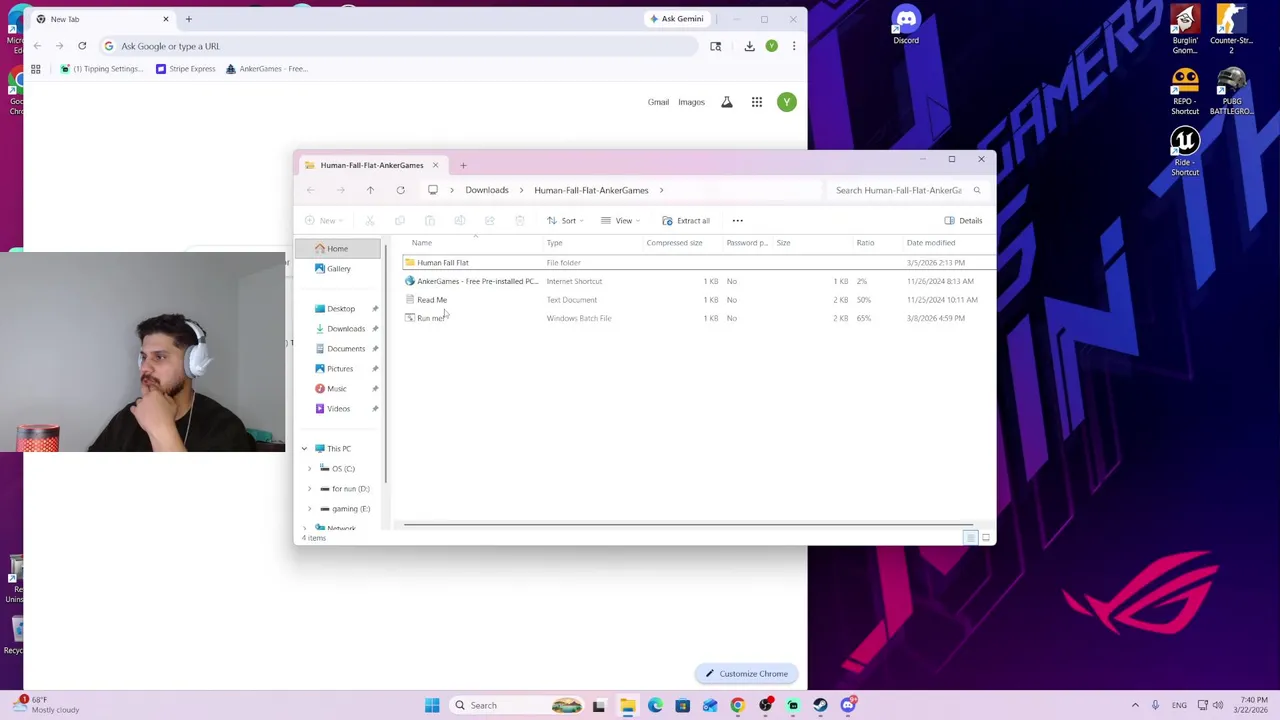Click the Google account avatar on New Tab page
The image size is (1280, 720).
click(787, 102)
